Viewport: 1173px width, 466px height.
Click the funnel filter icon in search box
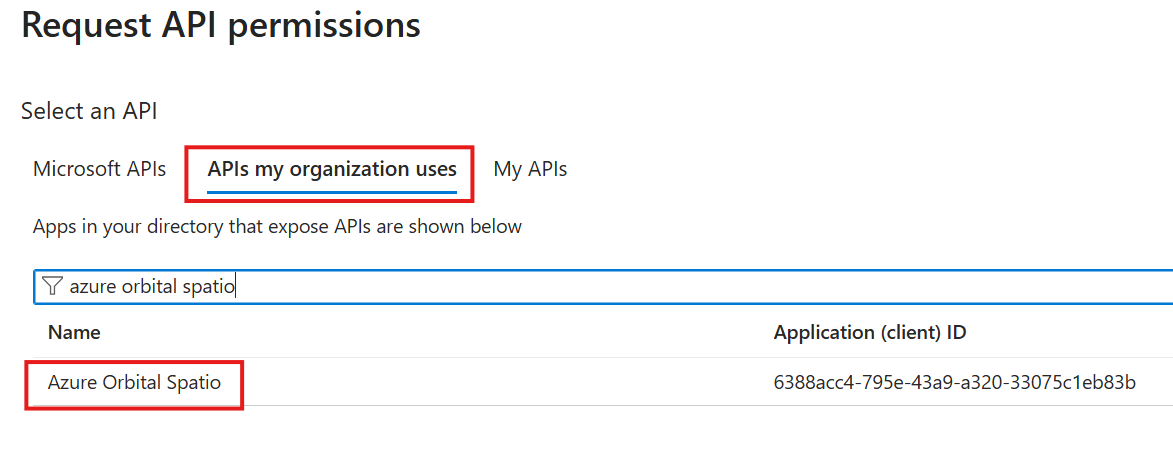pyautogui.click(x=52, y=286)
